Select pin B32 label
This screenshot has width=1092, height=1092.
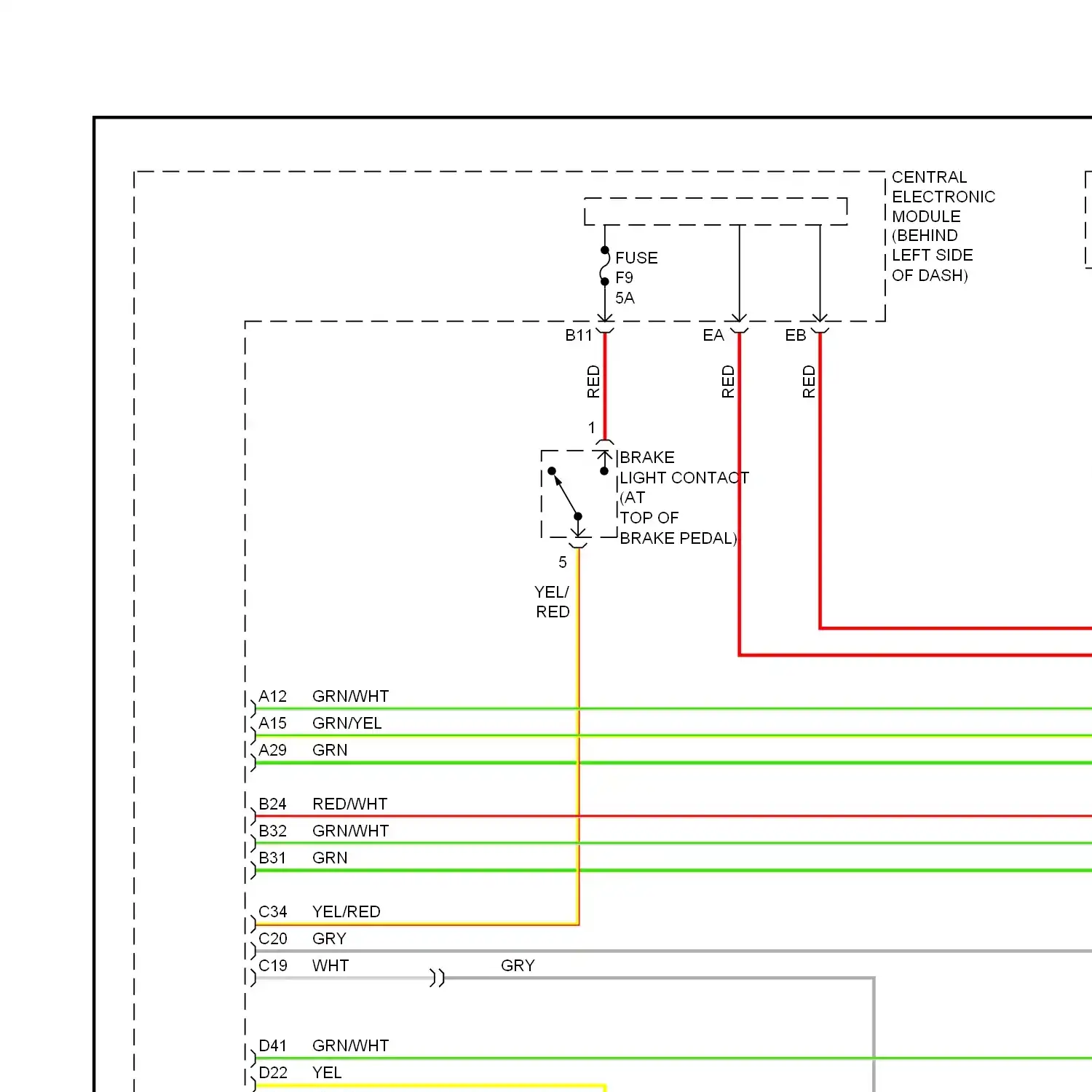[273, 831]
